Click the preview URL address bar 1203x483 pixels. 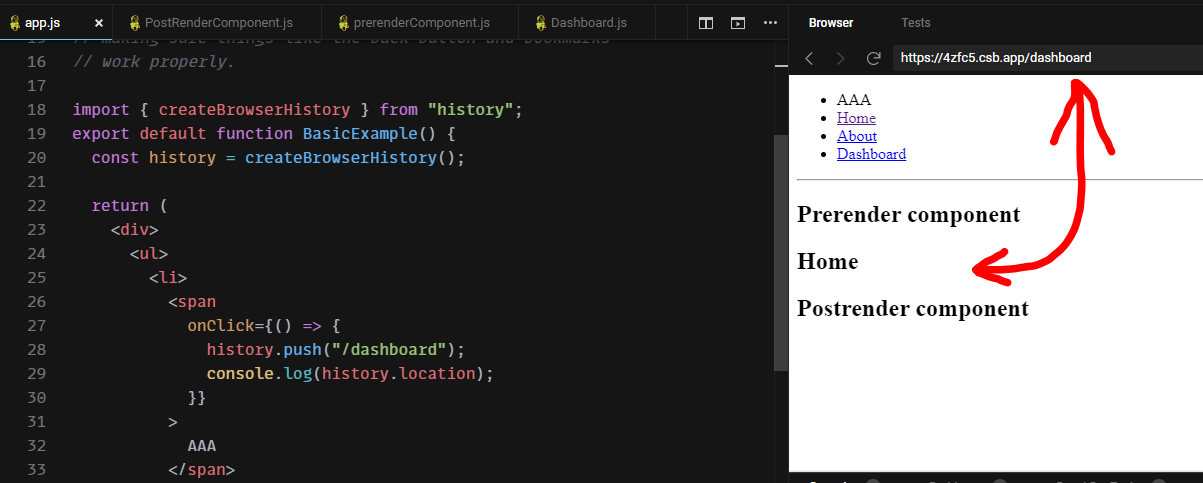click(1047, 58)
